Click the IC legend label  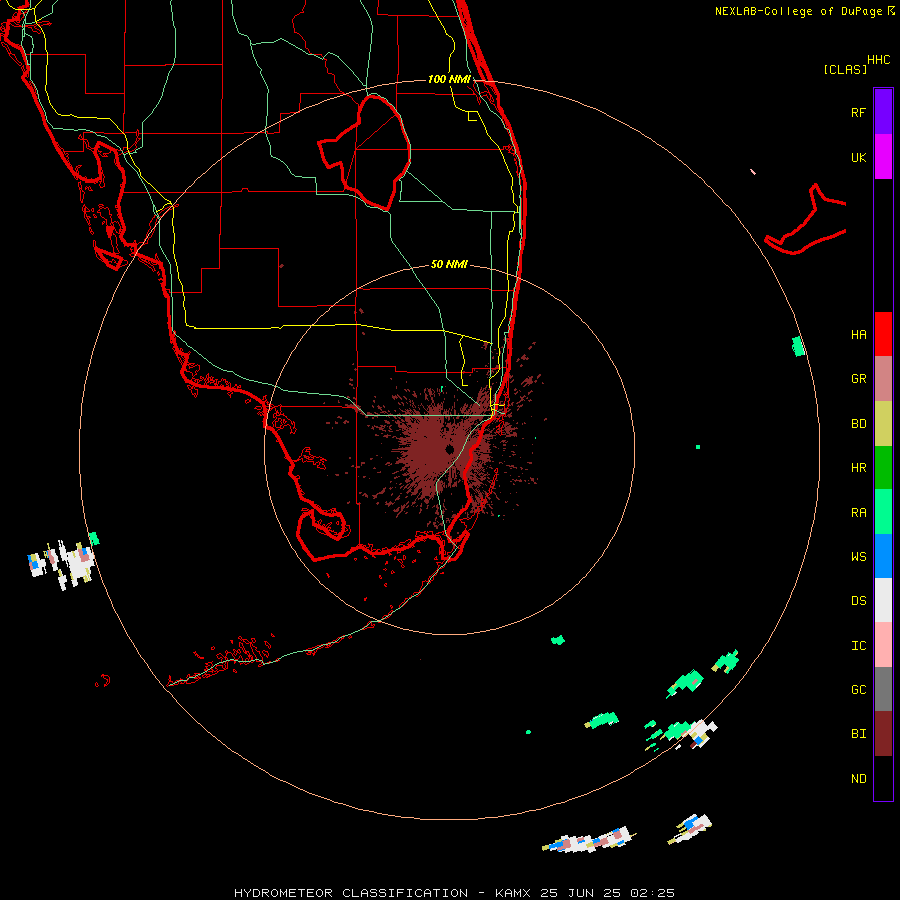[858, 646]
